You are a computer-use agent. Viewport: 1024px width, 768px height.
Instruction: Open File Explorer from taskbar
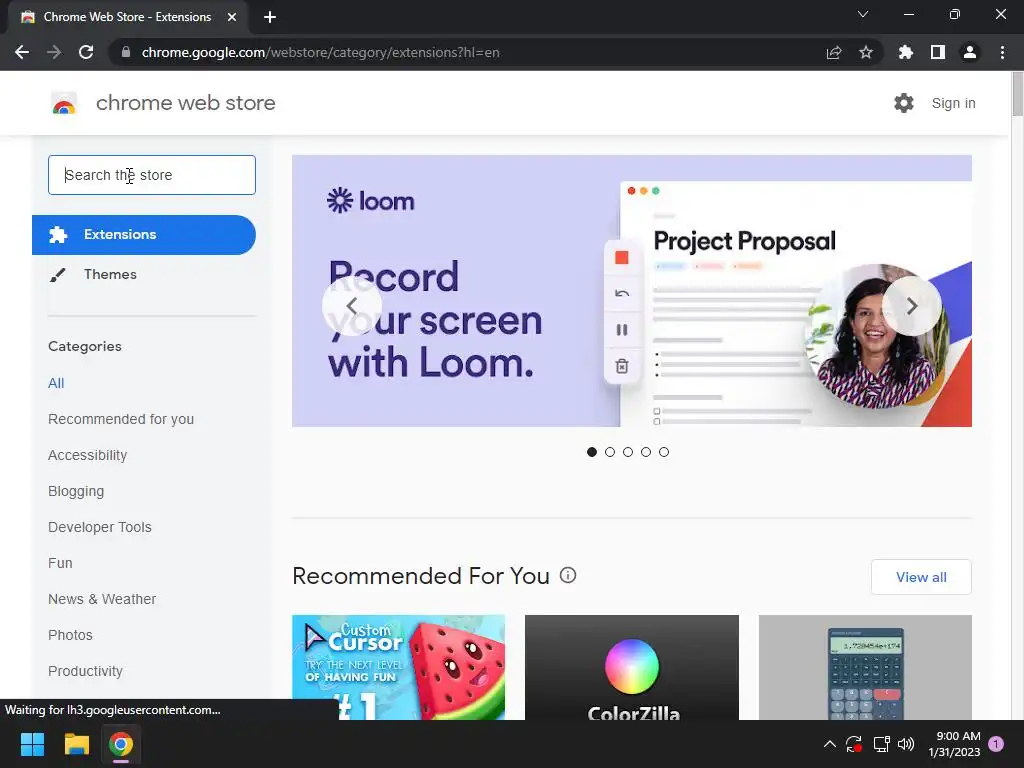pos(76,744)
